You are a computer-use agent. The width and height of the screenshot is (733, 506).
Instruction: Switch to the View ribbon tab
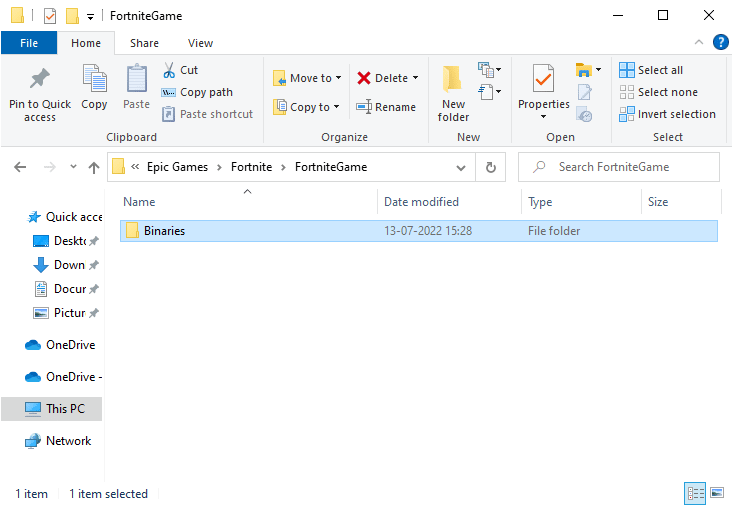tap(201, 43)
